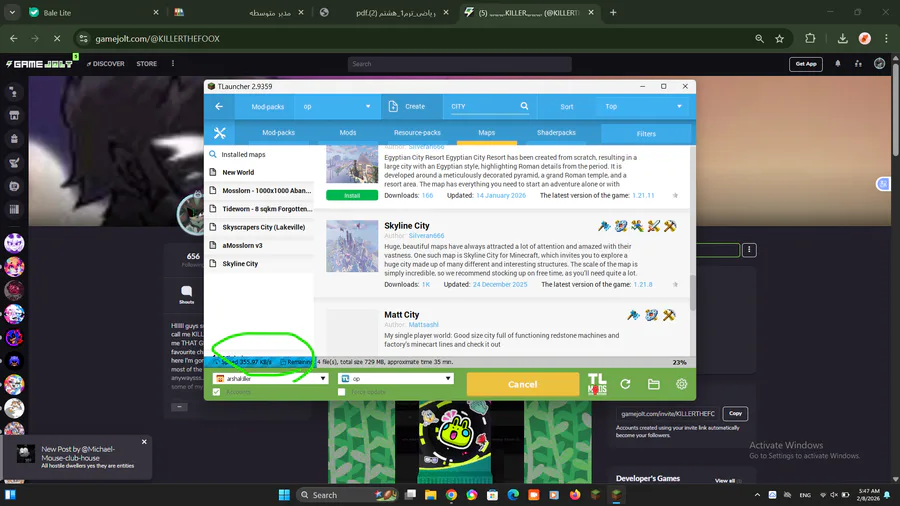Open author Silveran666 link under Skyline City
The height and width of the screenshot is (506, 900).
[426, 236]
